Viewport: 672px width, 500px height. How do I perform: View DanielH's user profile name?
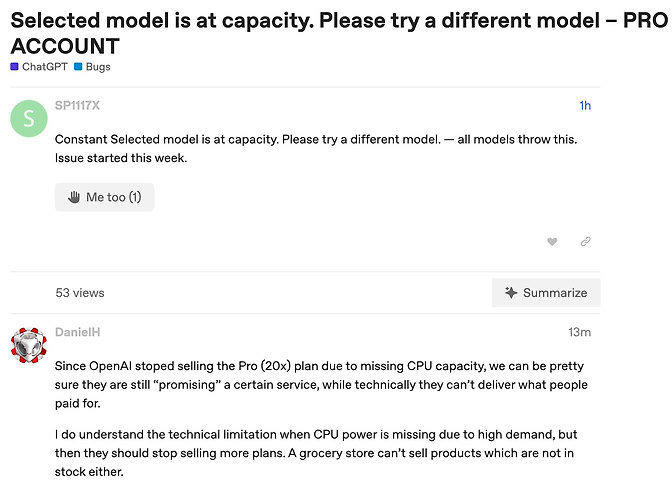[x=78, y=332]
